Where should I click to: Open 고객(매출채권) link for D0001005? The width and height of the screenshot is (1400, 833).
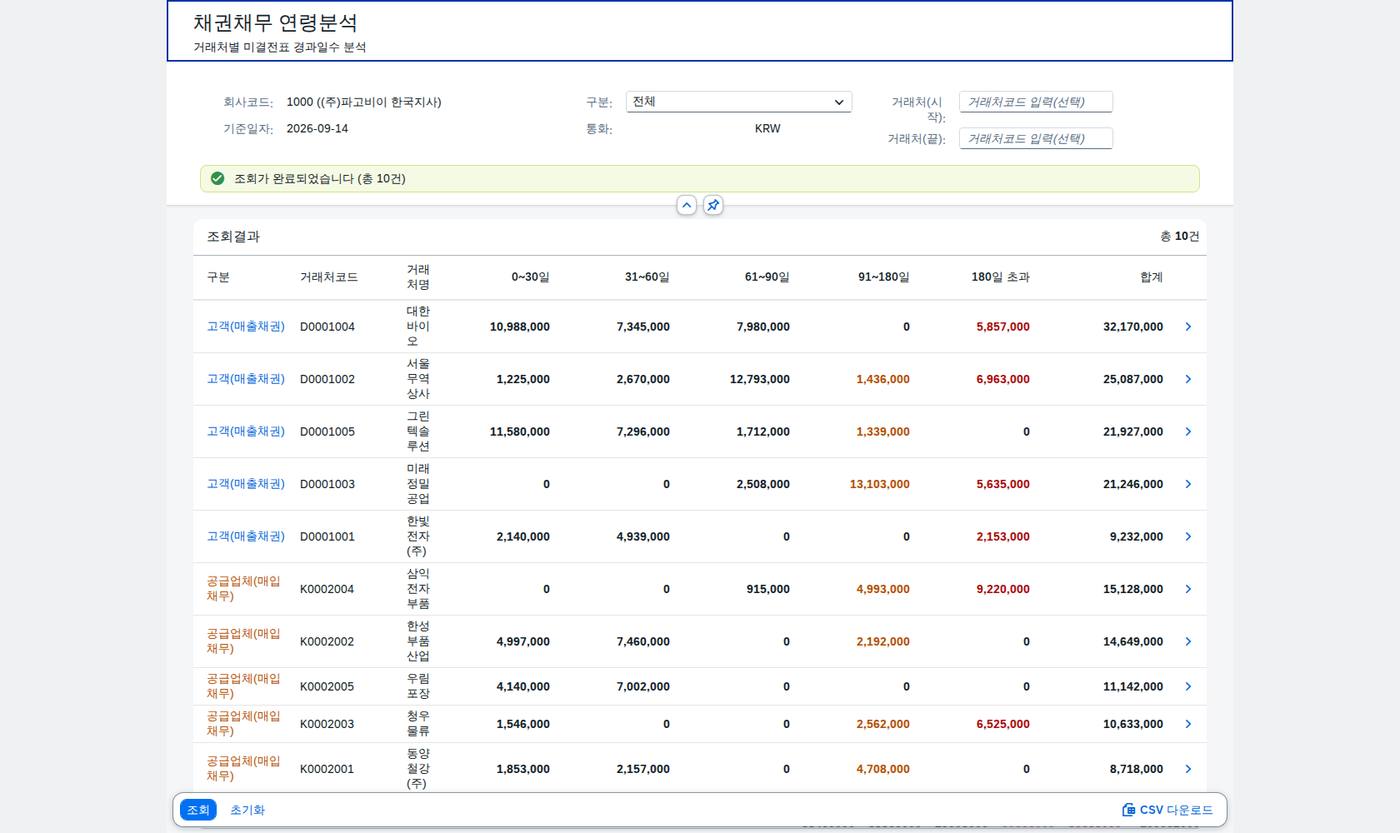coord(246,432)
